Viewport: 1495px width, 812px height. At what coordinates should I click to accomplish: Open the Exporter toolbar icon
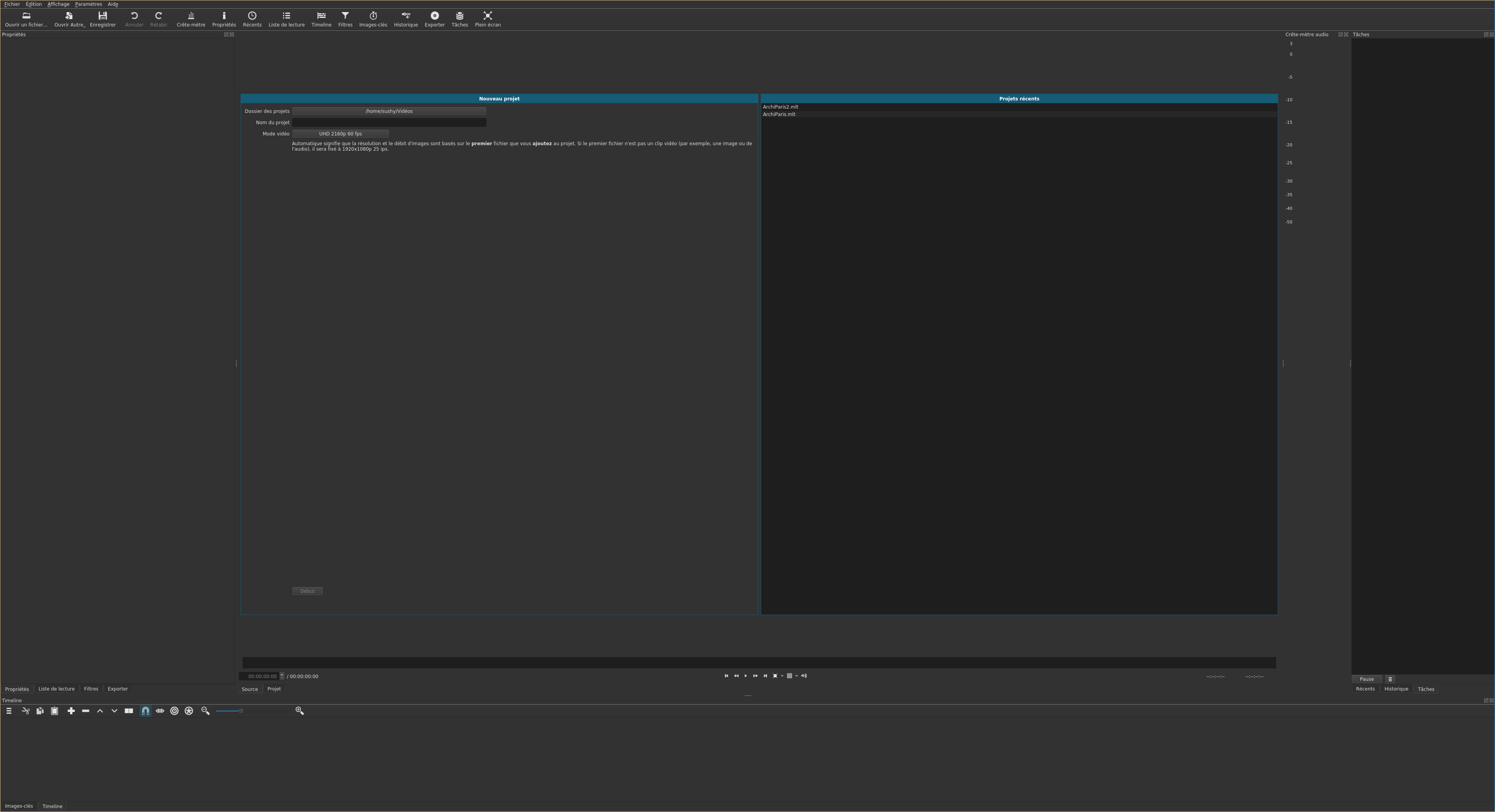[x=434, y=18]
